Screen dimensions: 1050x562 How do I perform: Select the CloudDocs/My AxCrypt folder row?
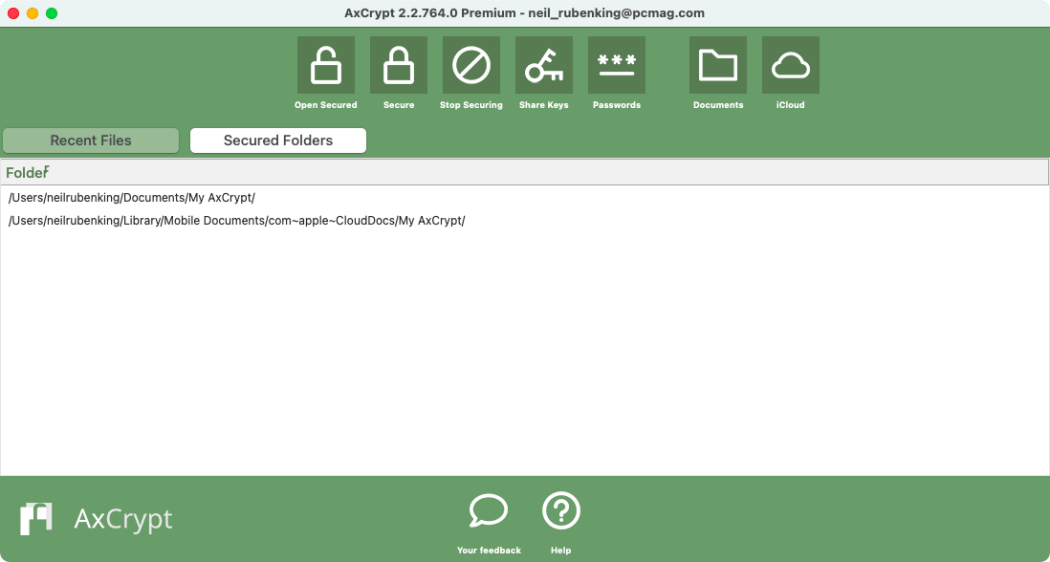pos(524,220)
